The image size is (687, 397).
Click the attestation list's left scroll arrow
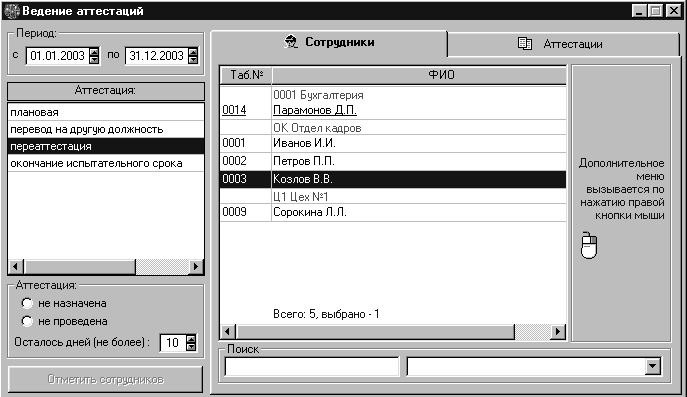(x=16, y=266)
